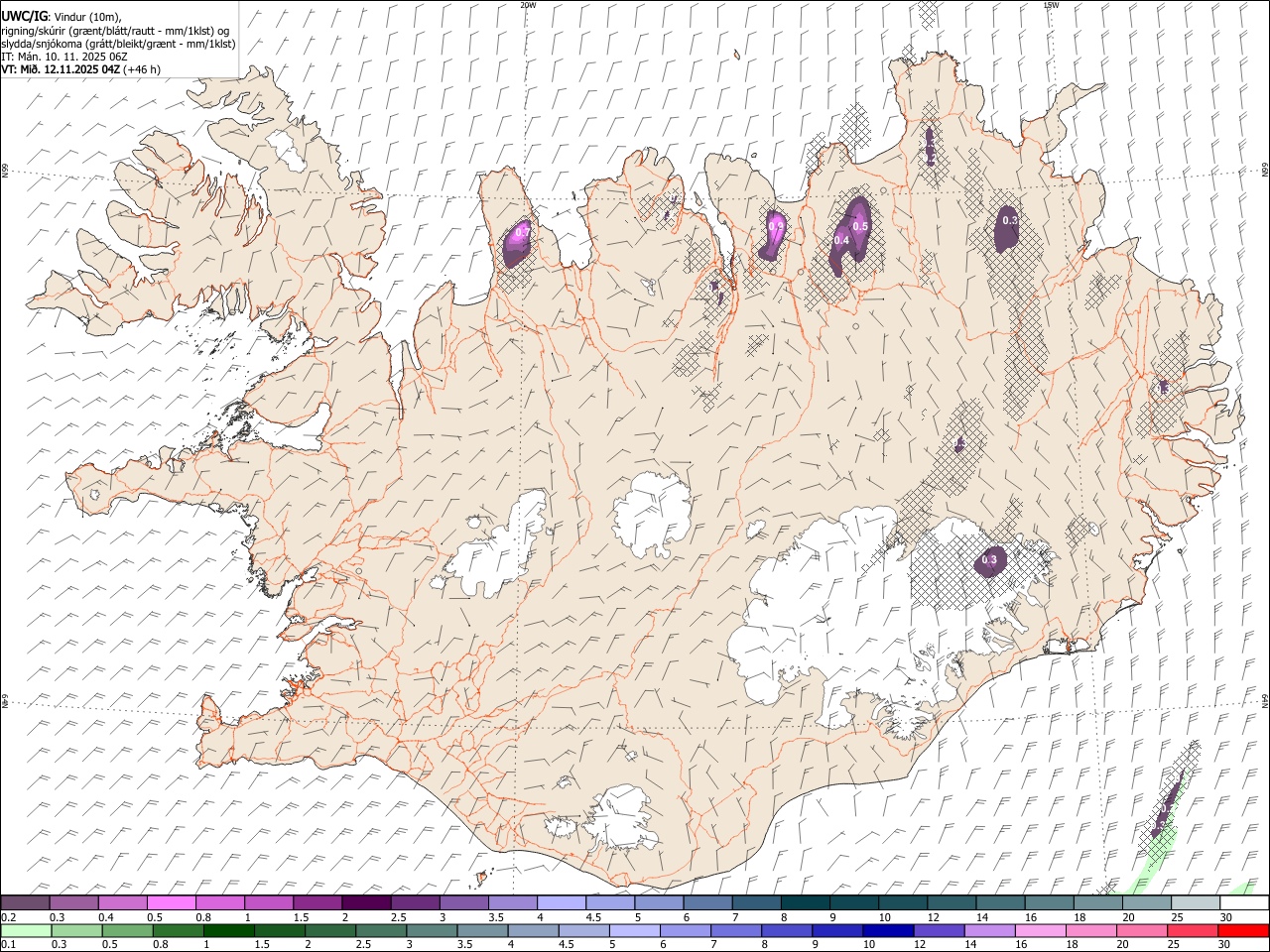The width and height of the screenshot is (1270, 952).
Task: Click the pink 18–20 lower legend swatch
Action: pos(1091,930)
